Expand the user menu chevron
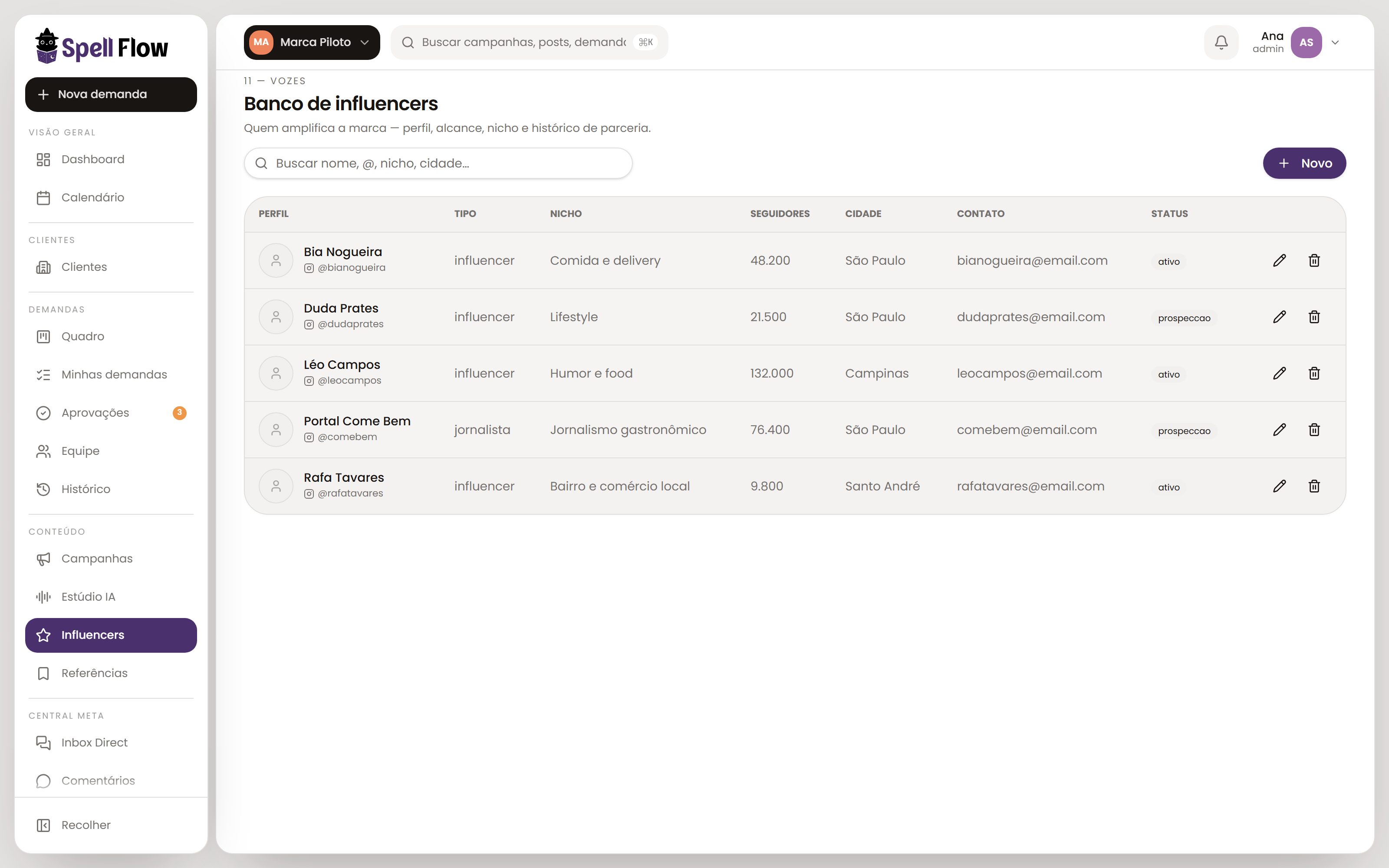Image resolution: width=1389 pixels, height=868 pixels. coord(1335,43)
